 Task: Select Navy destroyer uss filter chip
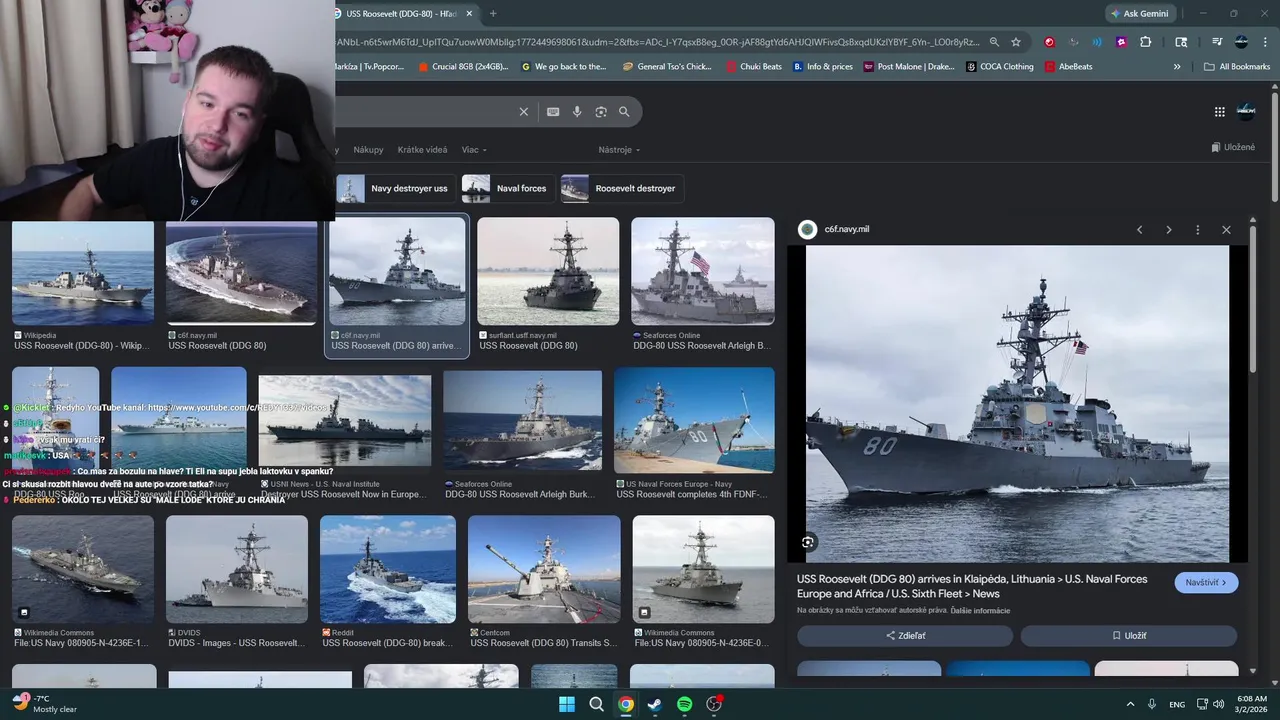(396, 188)
